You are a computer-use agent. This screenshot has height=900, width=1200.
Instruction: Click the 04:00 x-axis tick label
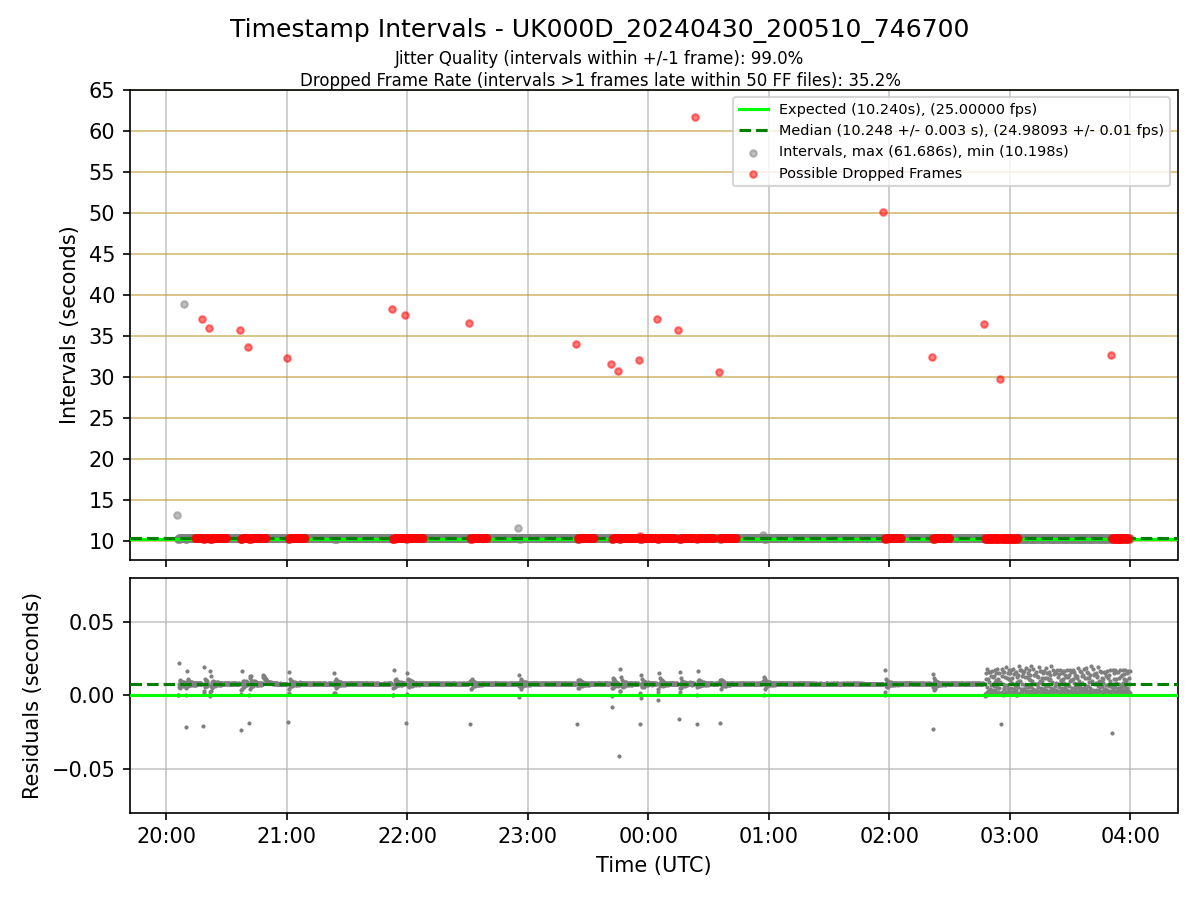(x=1130, y=836)
